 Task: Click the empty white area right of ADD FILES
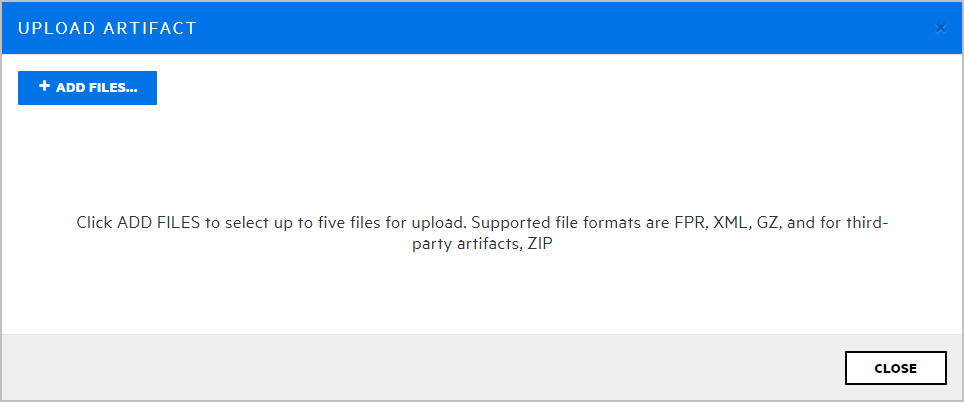[x=550, y=88]
